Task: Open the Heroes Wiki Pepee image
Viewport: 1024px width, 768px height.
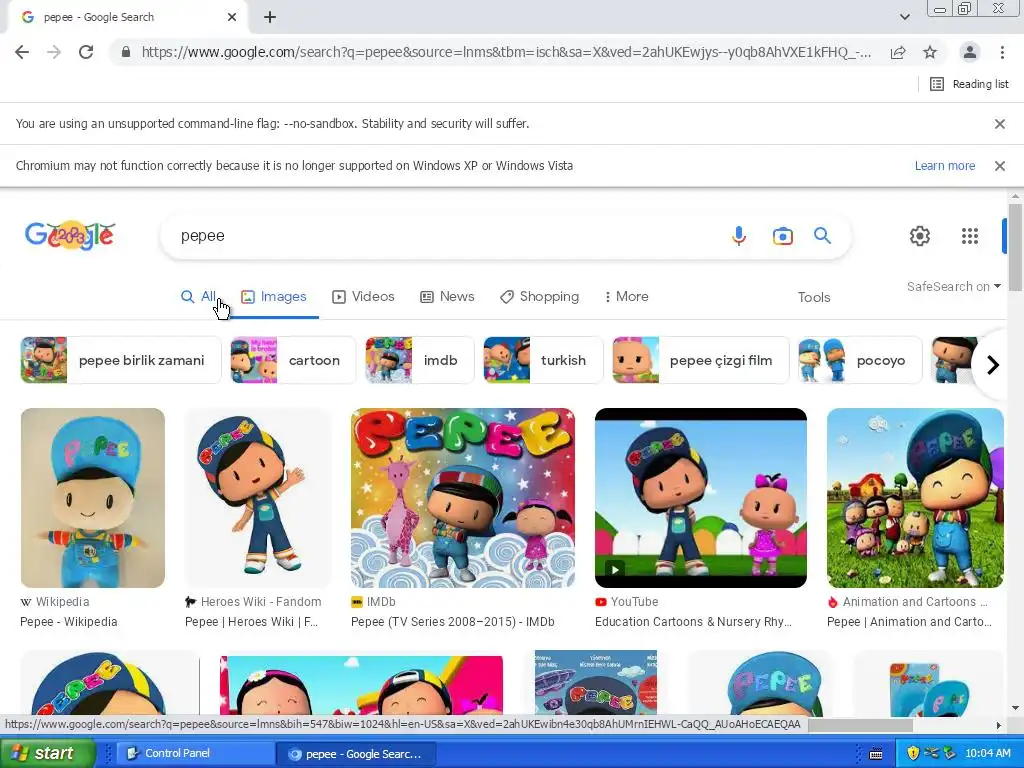Action: tap(258, 498)
